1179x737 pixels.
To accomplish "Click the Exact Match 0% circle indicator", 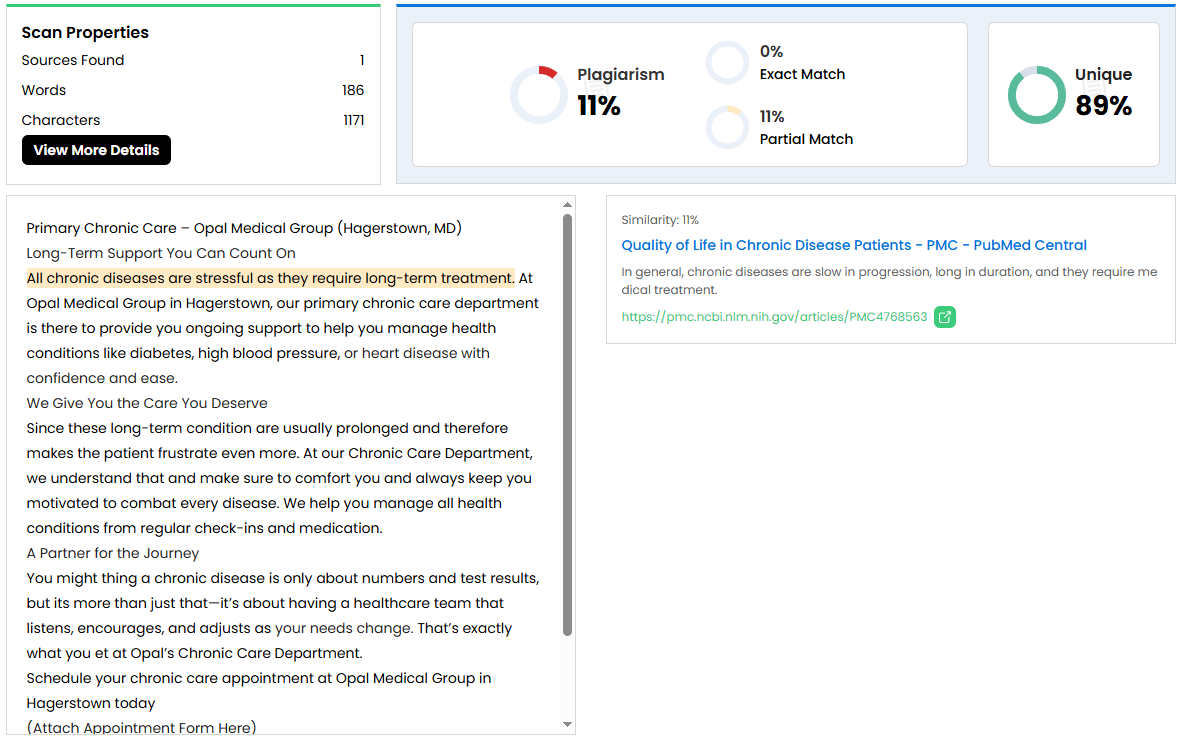I will pyautogui.click(x=727, y=62).
